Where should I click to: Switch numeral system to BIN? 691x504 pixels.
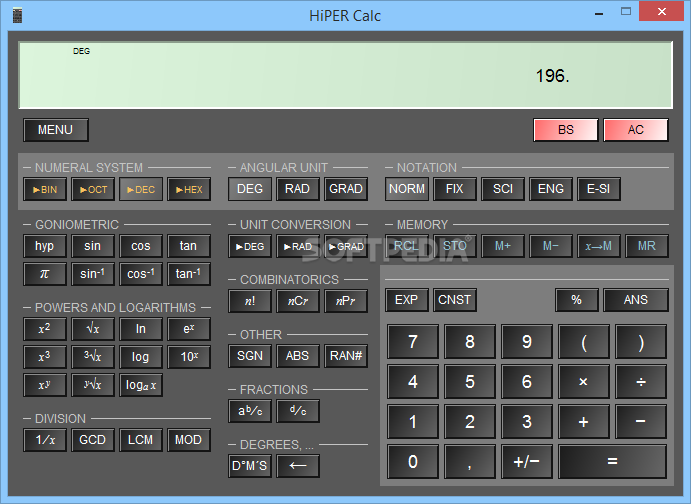[x=45, y=189]
